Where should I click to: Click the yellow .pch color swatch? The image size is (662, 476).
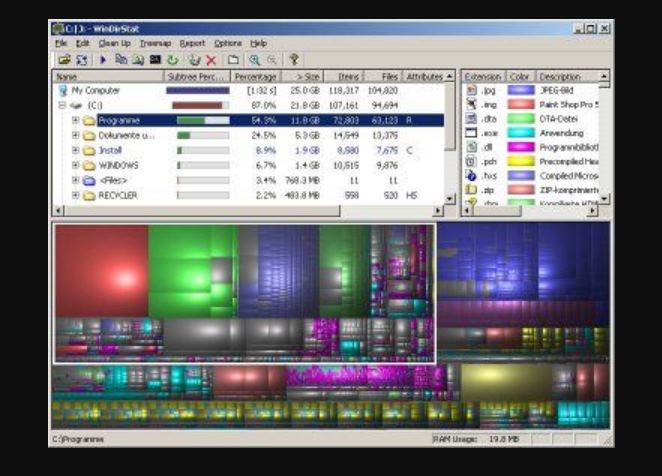[520, 160]
